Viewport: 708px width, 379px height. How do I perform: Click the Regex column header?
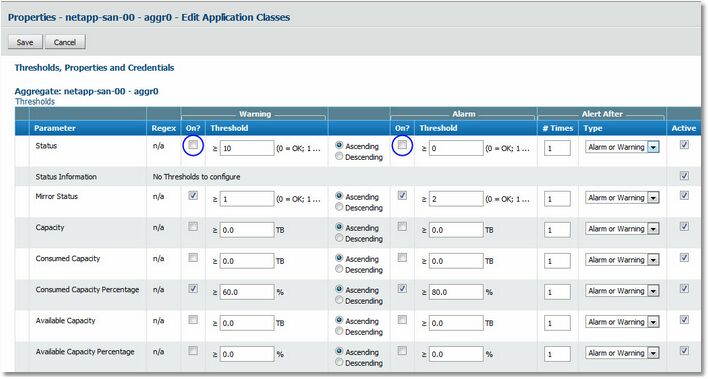click(163, 128)
